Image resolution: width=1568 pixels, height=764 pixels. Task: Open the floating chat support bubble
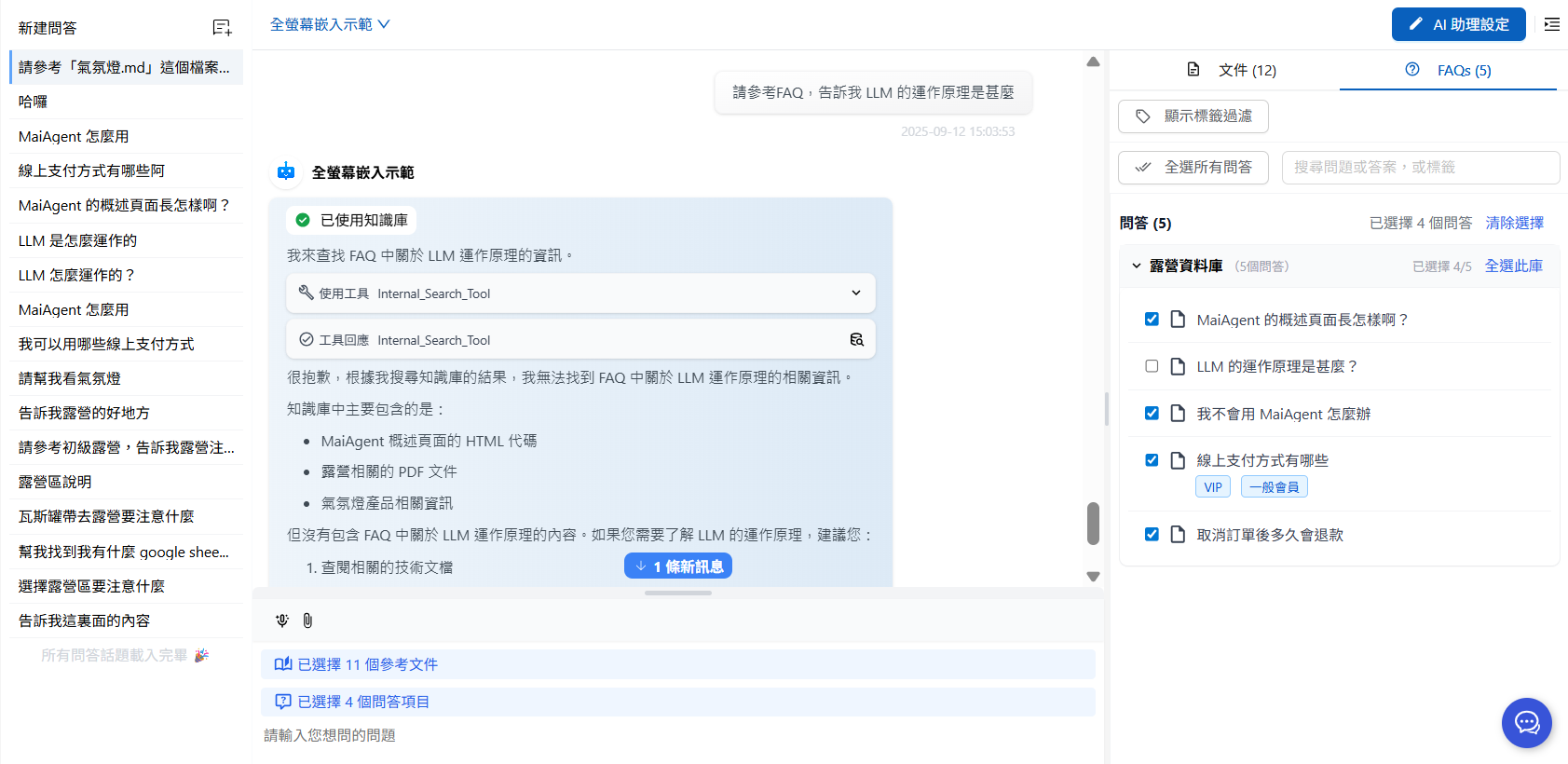(1526, 722)
